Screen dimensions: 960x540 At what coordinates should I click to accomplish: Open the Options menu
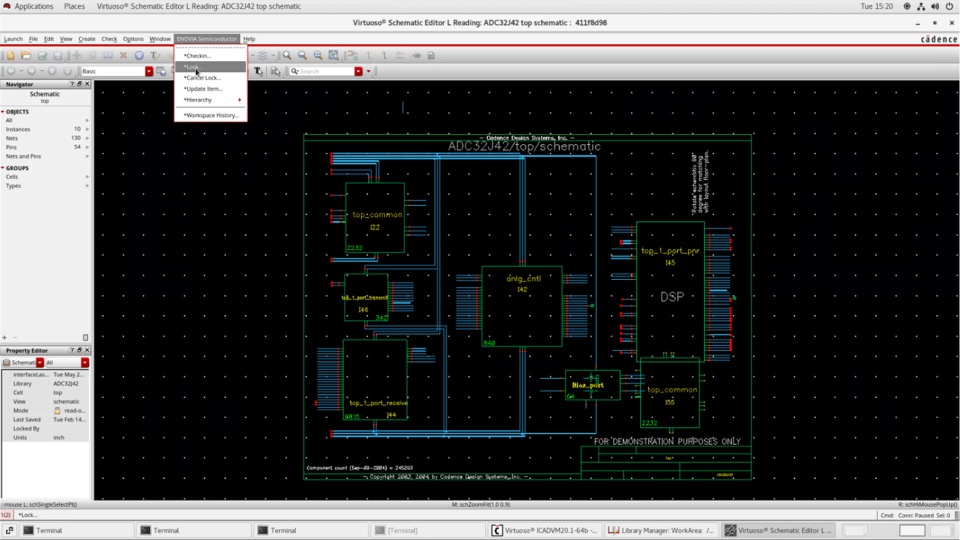coord(133,39)
